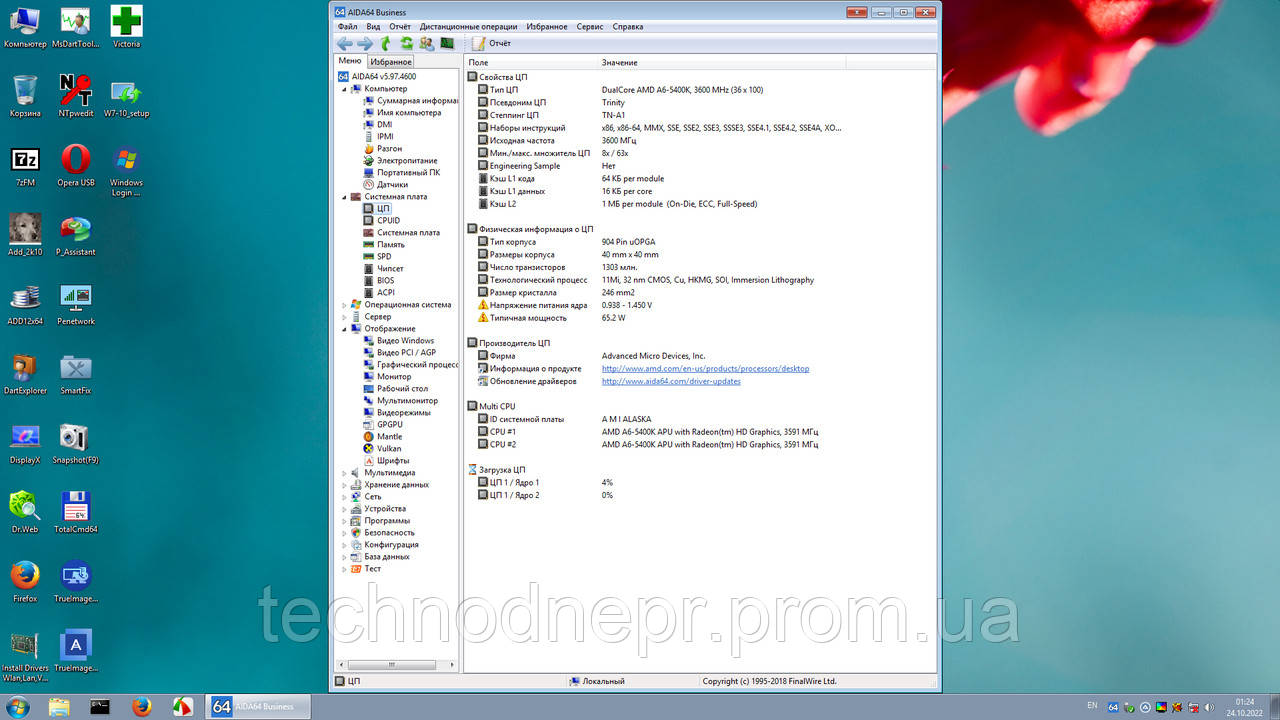Viewport: 1280px width, 720px height.
Task: Expand the Устройства branch
Action: (344, 509)
